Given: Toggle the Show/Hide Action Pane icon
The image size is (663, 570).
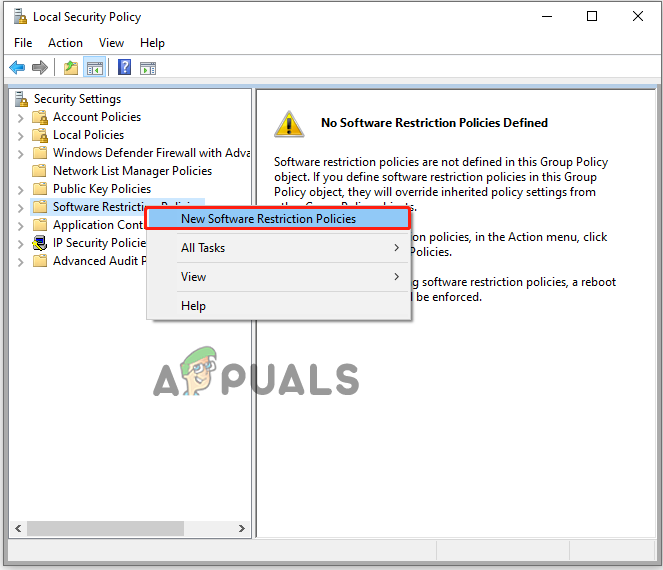Looking at the screenshot, I should 148,68.
